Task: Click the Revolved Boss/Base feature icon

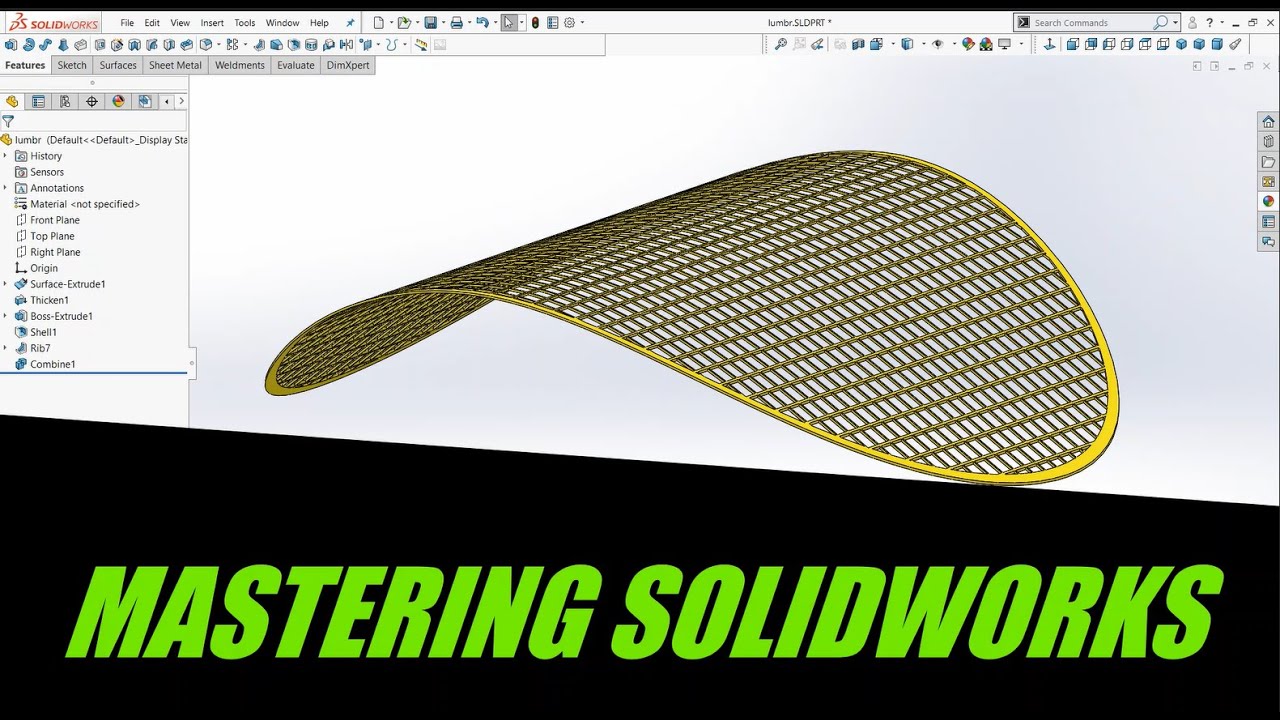Action: (x=28, y=44)
